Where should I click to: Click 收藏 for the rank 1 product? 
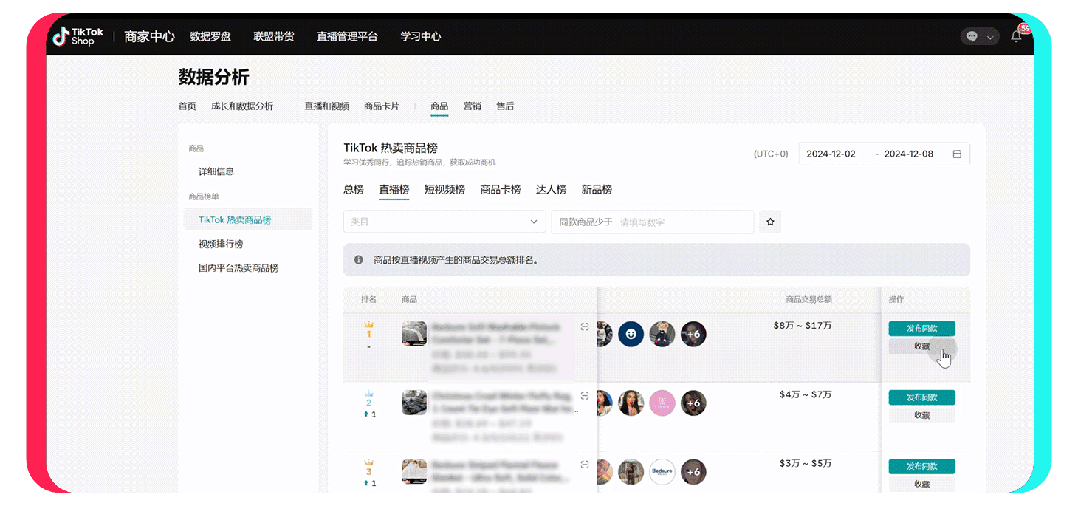(921, 346)
